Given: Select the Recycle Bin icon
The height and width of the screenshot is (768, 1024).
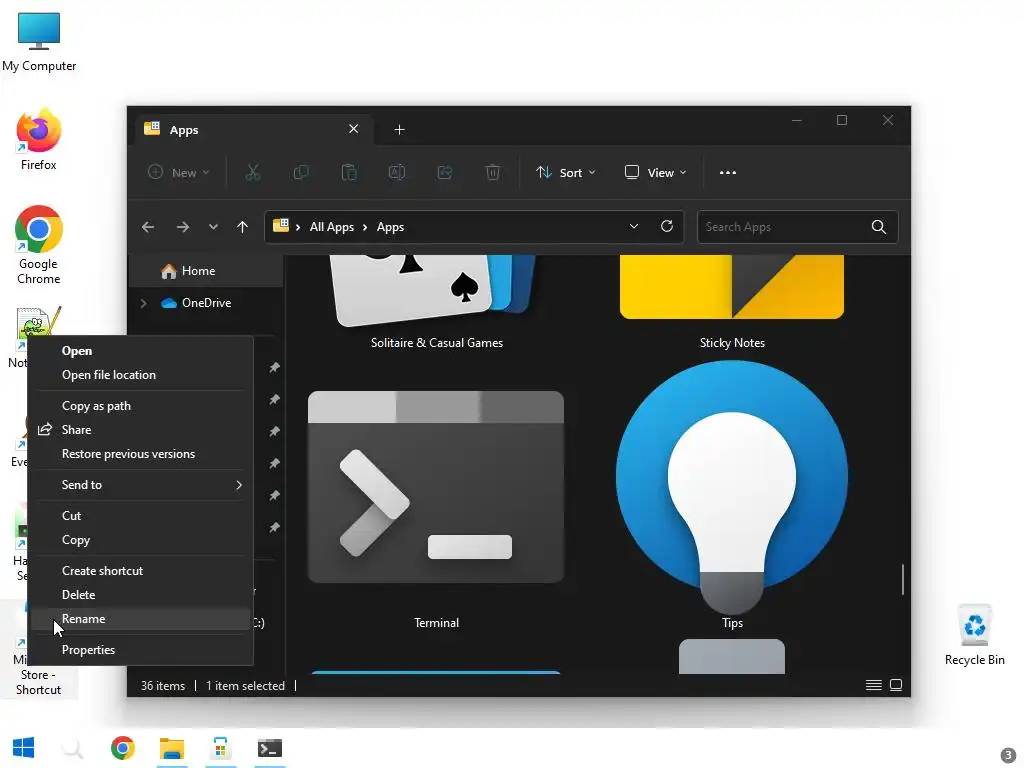Looking at the screenshot, I should tap(974, 635).
